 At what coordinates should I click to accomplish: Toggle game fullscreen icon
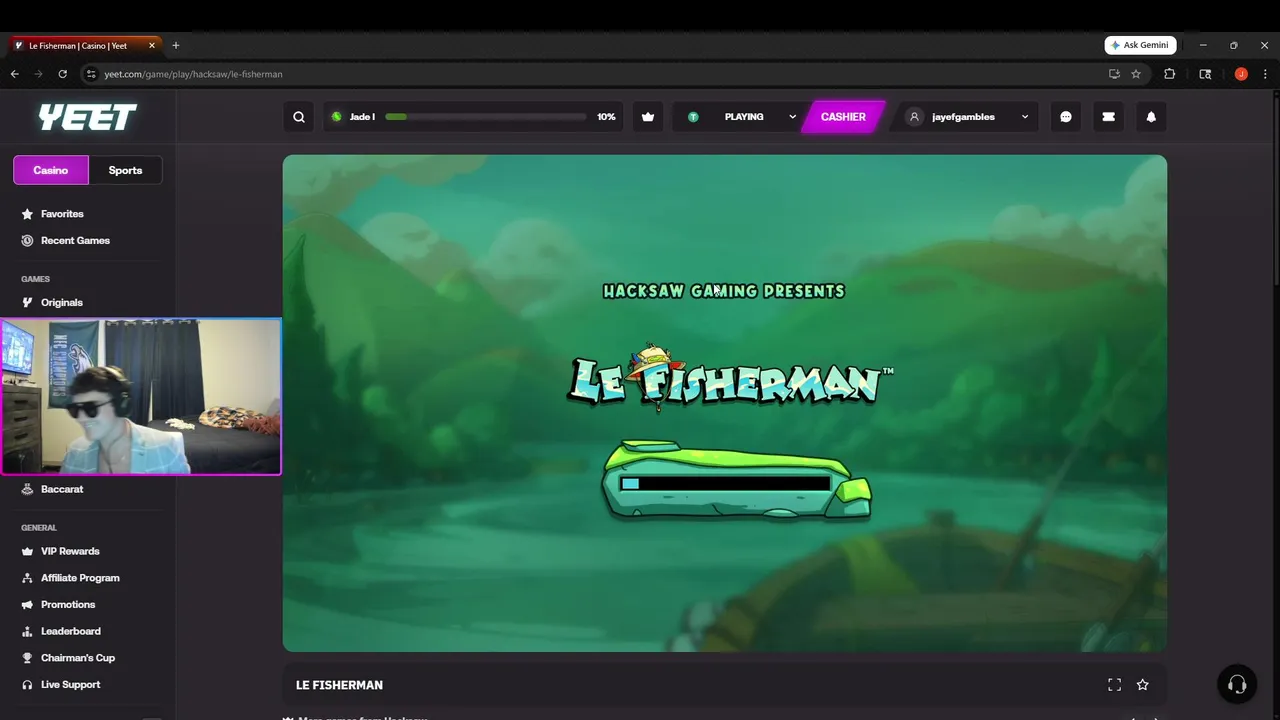[x=1114, y=685]
